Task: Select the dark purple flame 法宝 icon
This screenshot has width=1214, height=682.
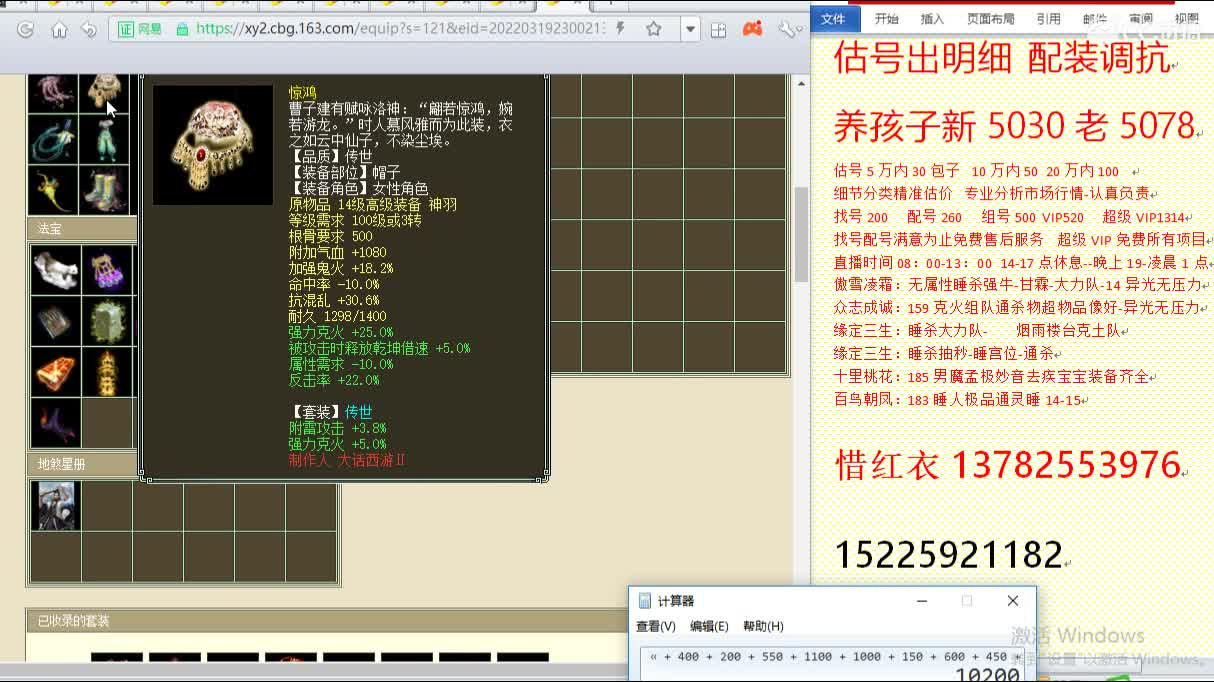Action: 54,423
